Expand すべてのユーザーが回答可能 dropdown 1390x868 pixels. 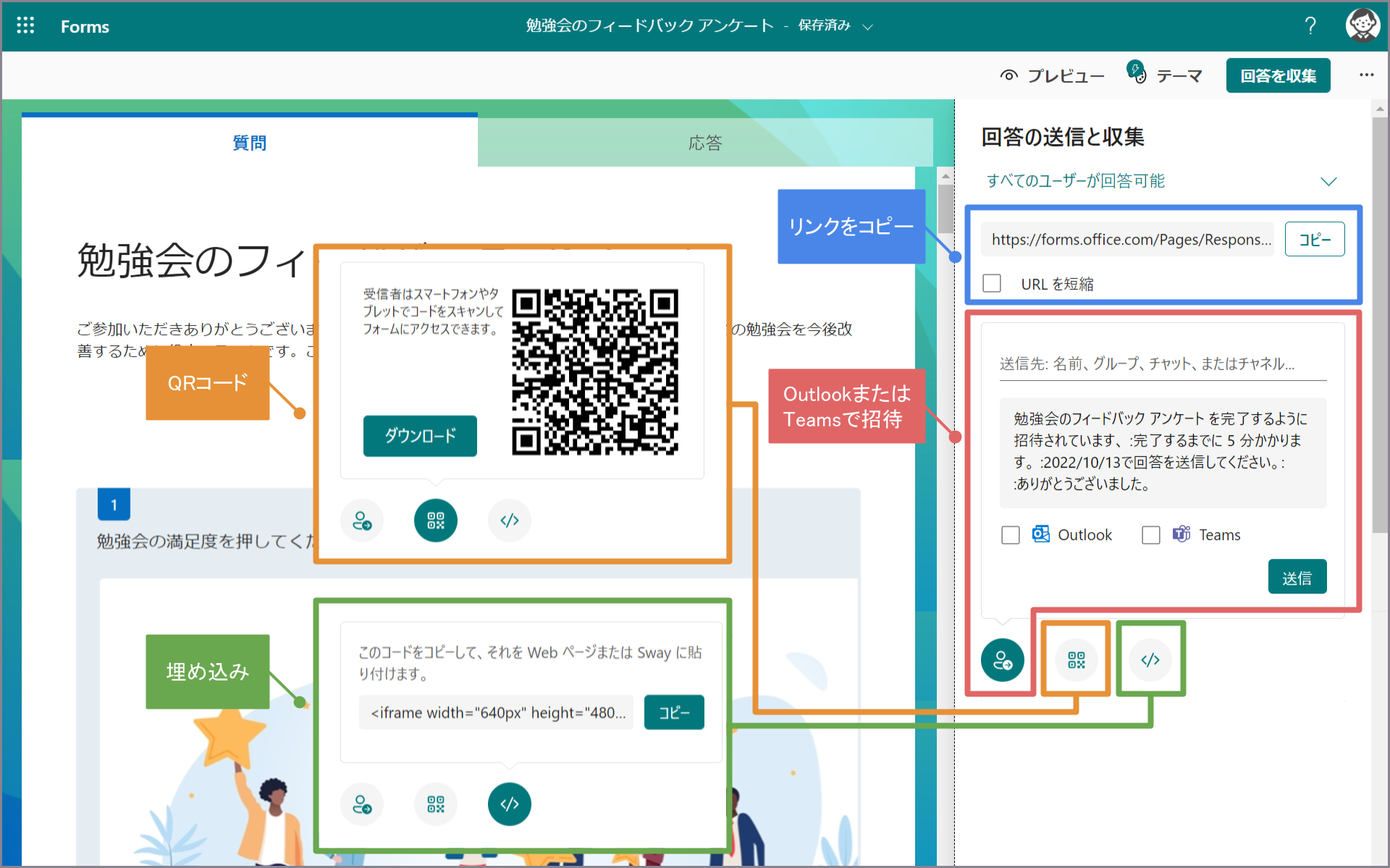[1162, 181]
